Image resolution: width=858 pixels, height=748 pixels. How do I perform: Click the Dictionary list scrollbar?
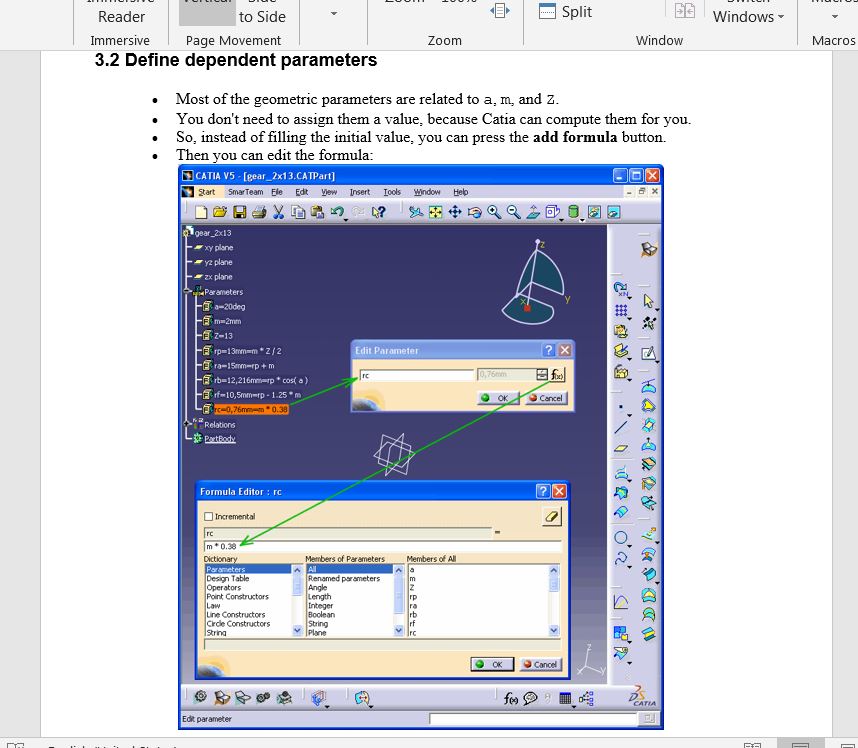[297, 600]
